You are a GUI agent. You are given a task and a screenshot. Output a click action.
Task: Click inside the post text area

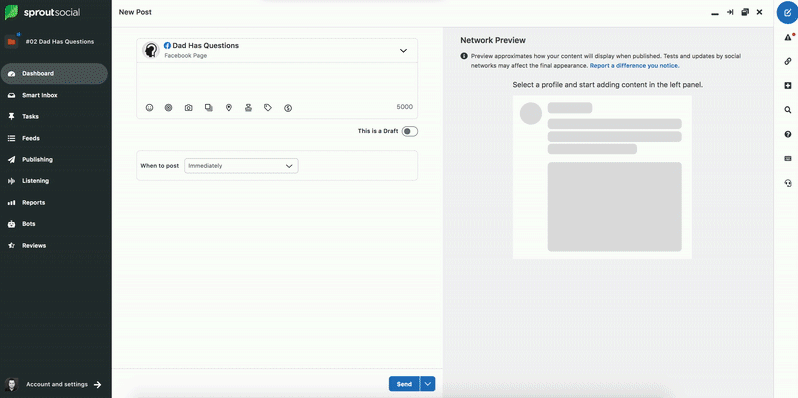(277, 80)
